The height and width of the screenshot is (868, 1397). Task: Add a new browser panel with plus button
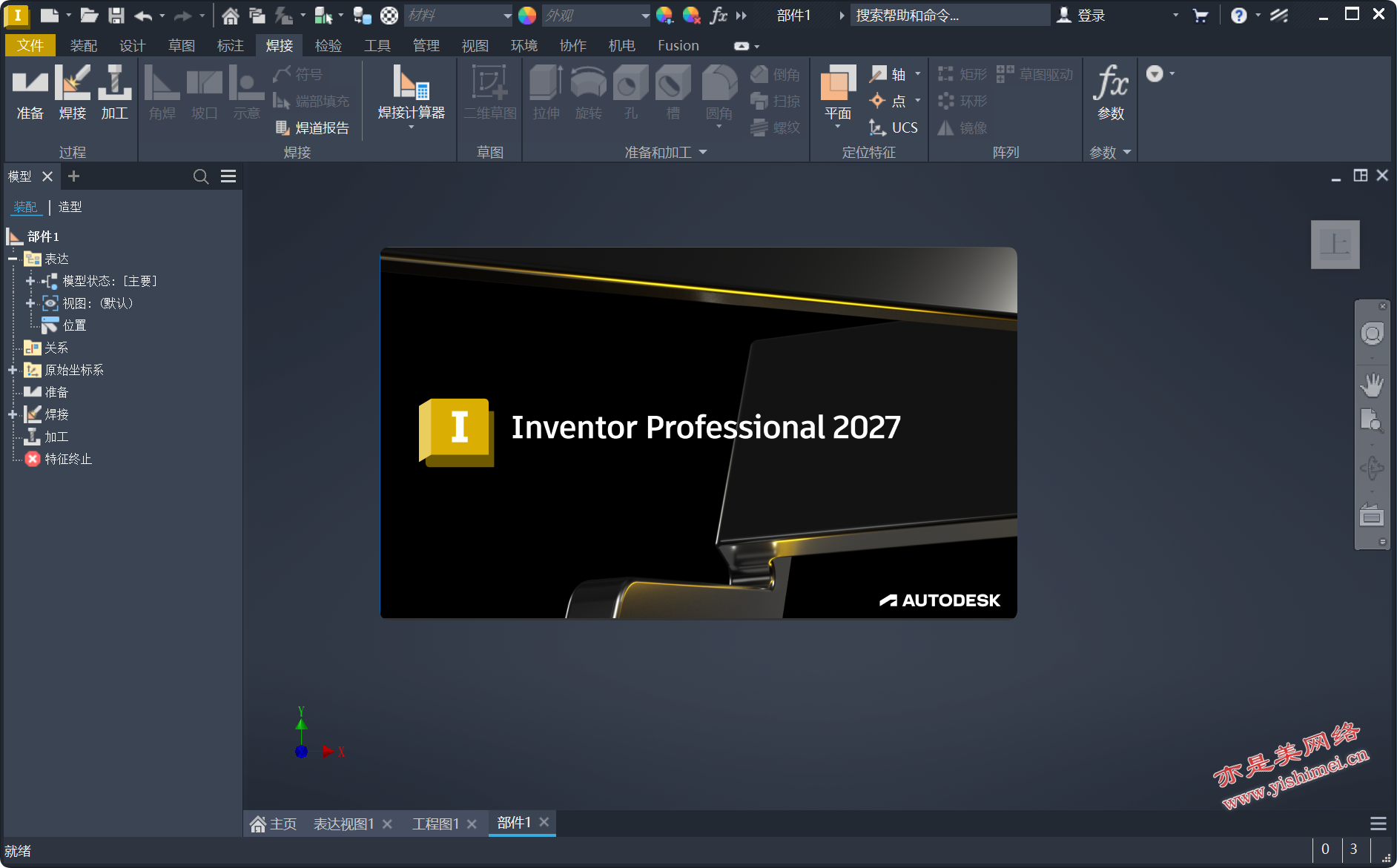tap(73, 176)
